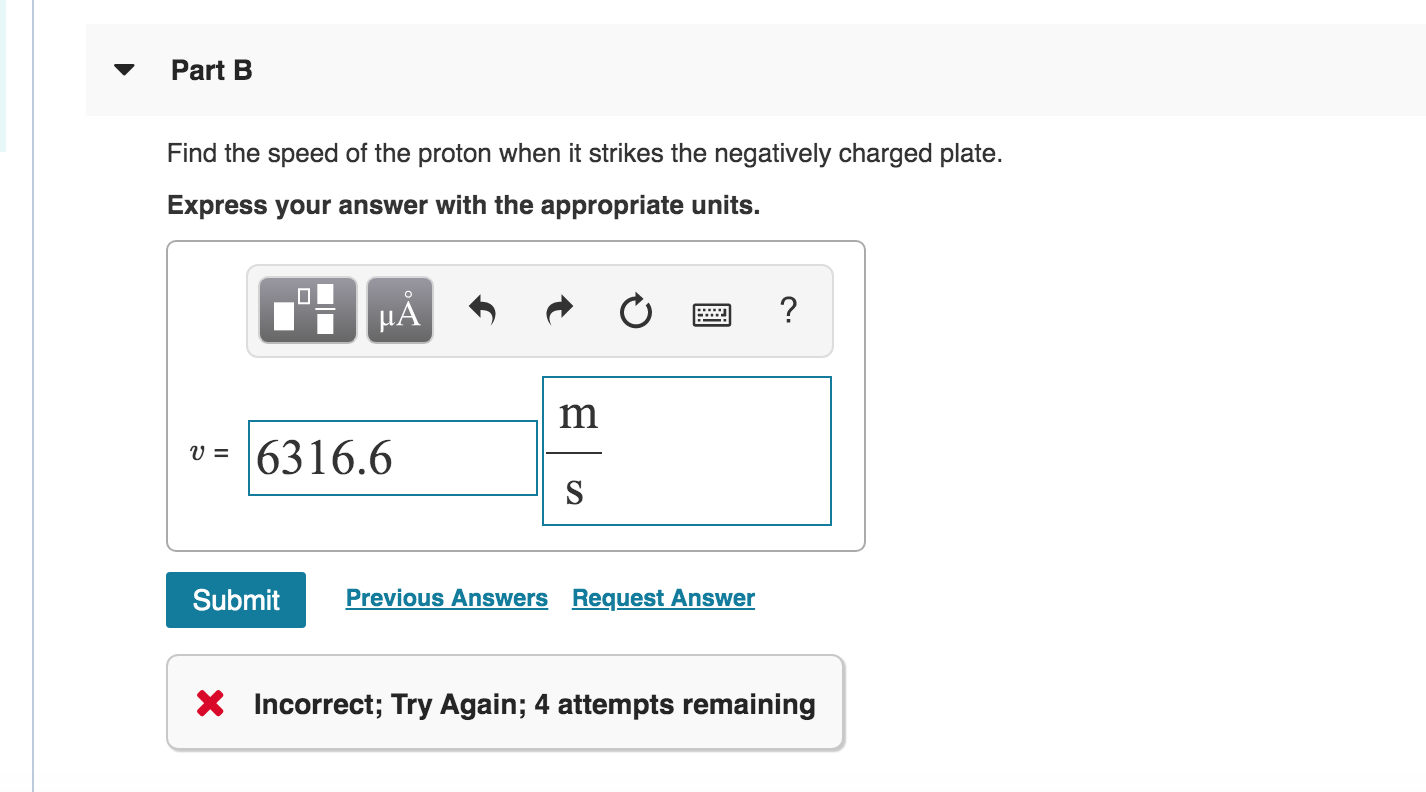Image resolution: width=1426 pixels, height=792 pixels.
Task: Click the m/s units input box
Action: coord(686,450)
